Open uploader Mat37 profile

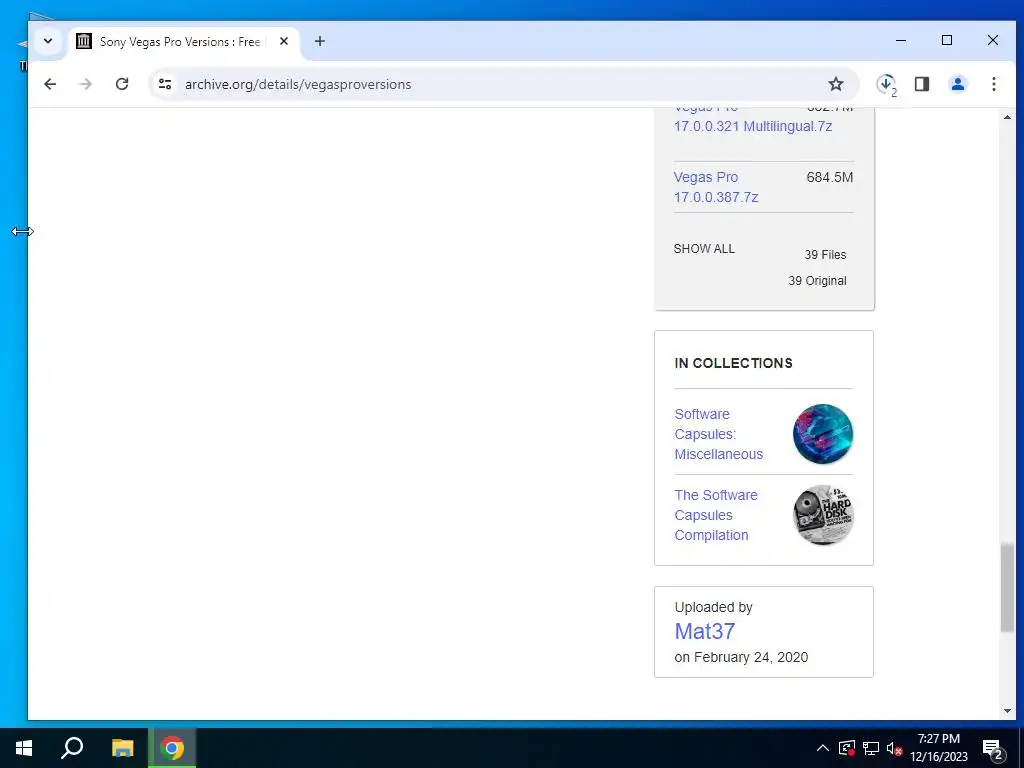[x=705, y=632]
